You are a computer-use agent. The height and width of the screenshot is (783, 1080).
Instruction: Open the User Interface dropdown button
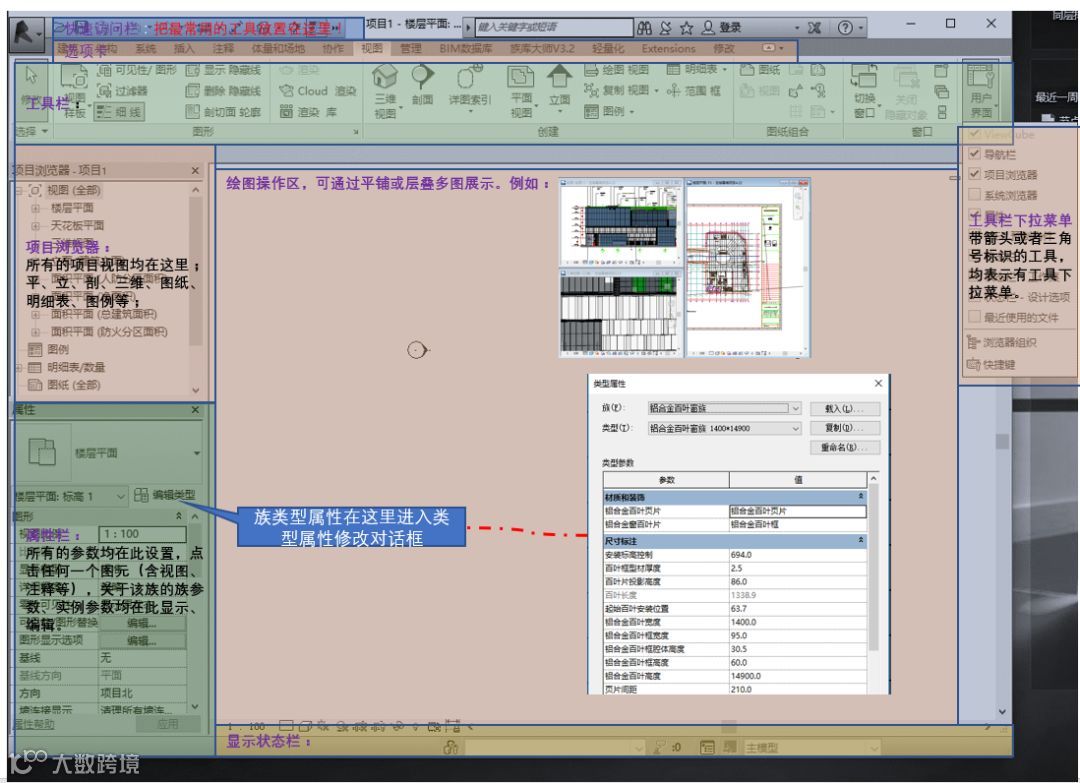[981, 92]
